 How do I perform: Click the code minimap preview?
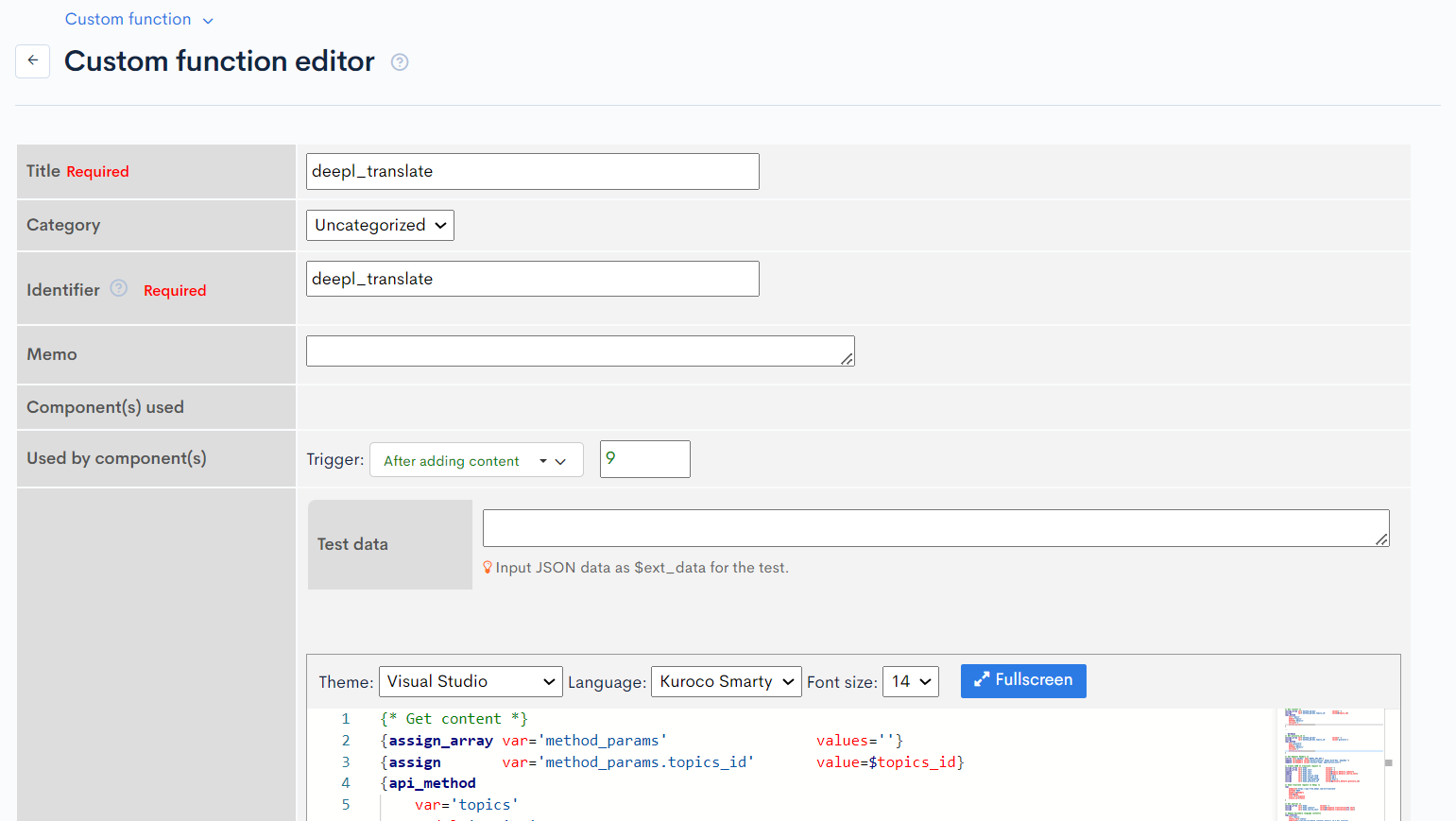point(1329,764)
